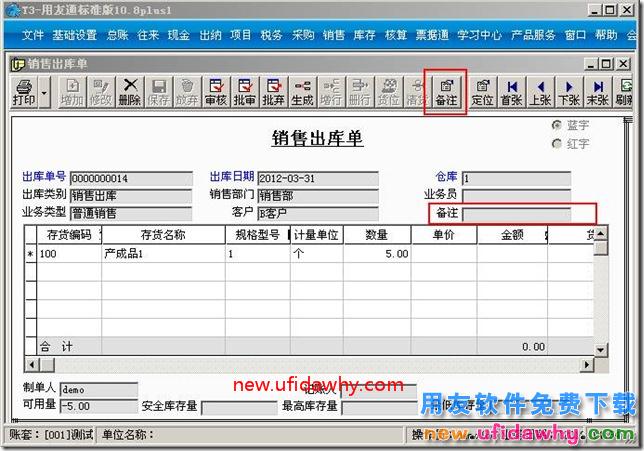Click the 保存 save toolbar icon
Screen dimensions: 644x451
tap(159, 92)
